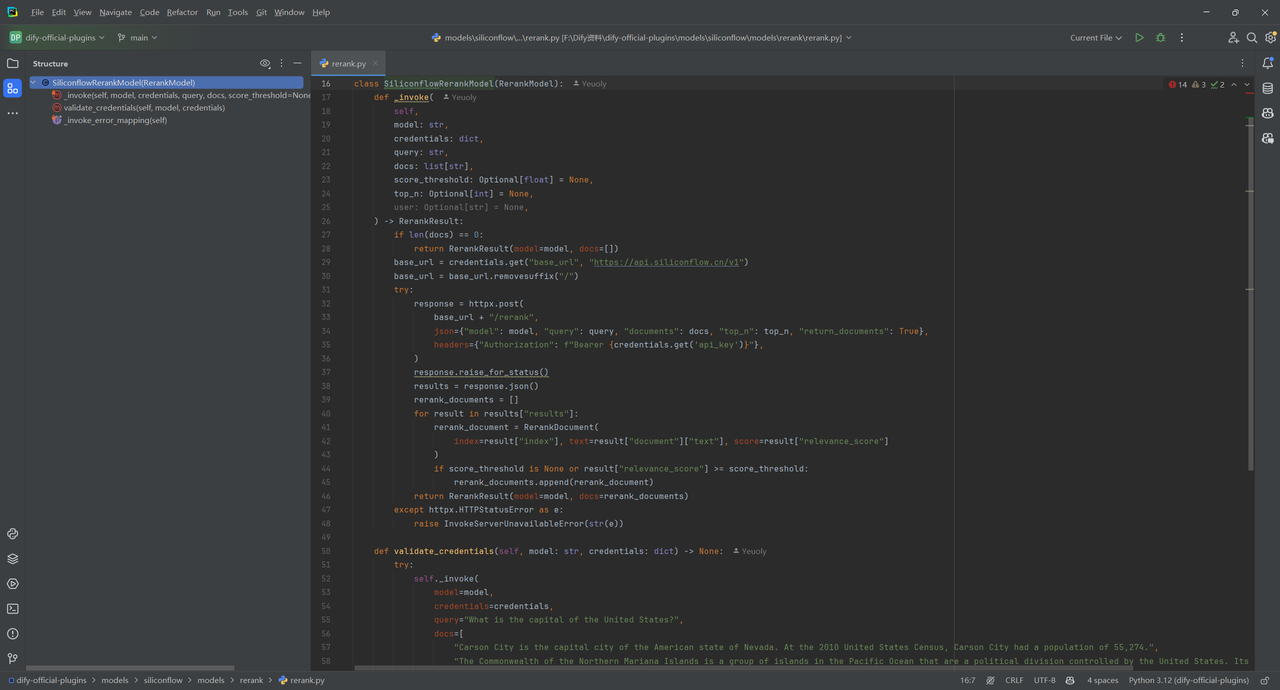
Task: Run the current file with the play icon
Action: [x=1139, y=38]
